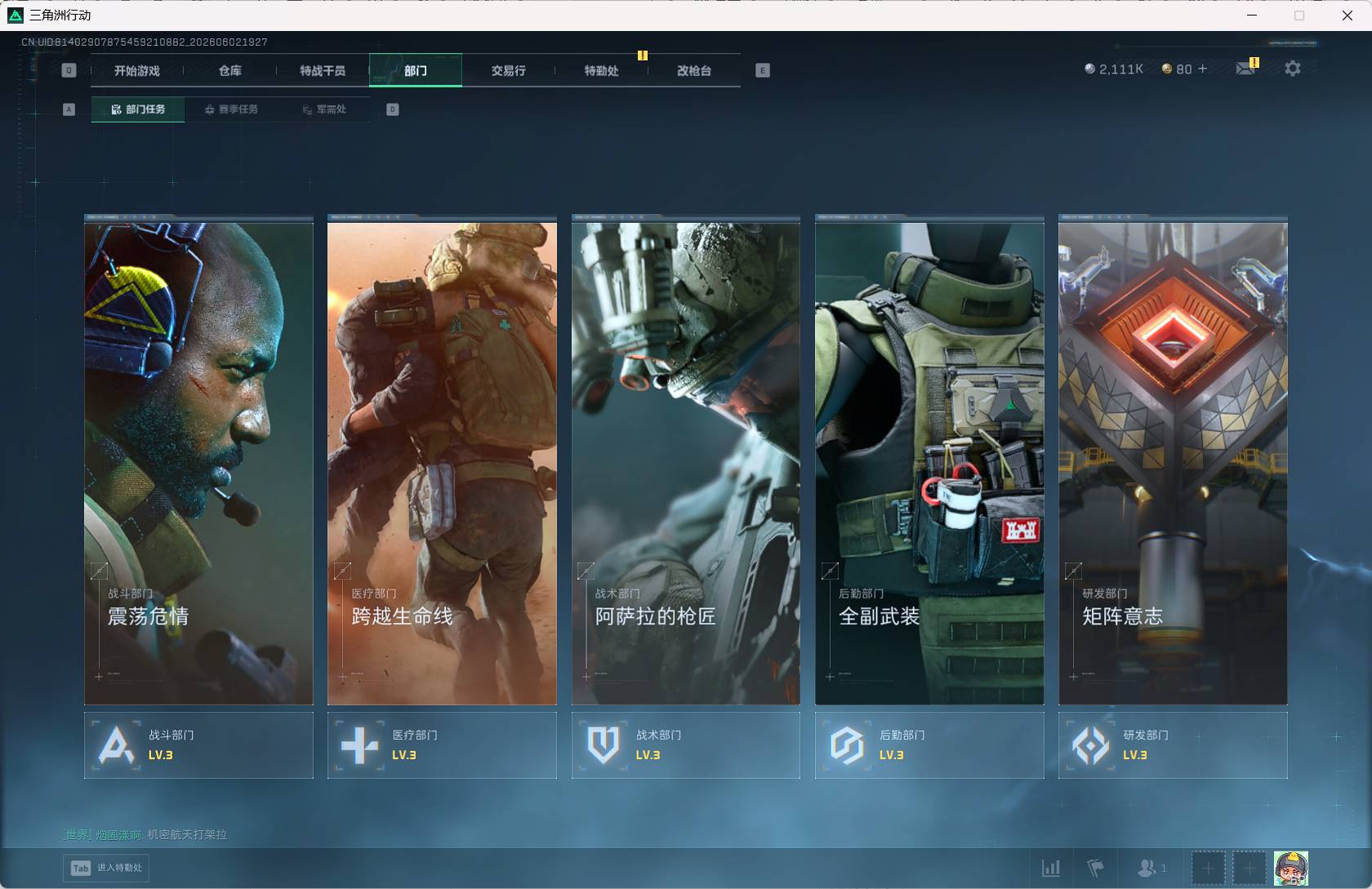The height and width of the screenshot is (889, 1372).
Task: Open the 军需处 sub-tab
Action: [324, 109]
